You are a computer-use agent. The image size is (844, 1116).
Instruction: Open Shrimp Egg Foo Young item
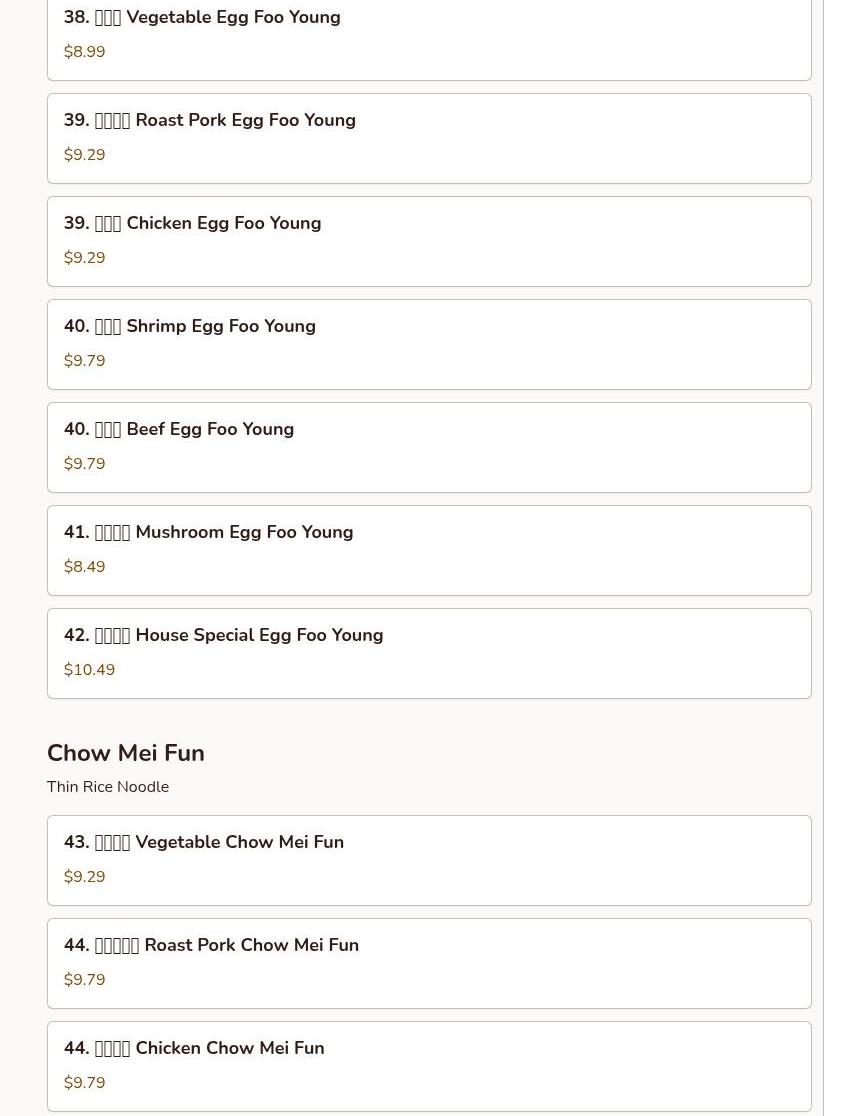pos(220,327)
